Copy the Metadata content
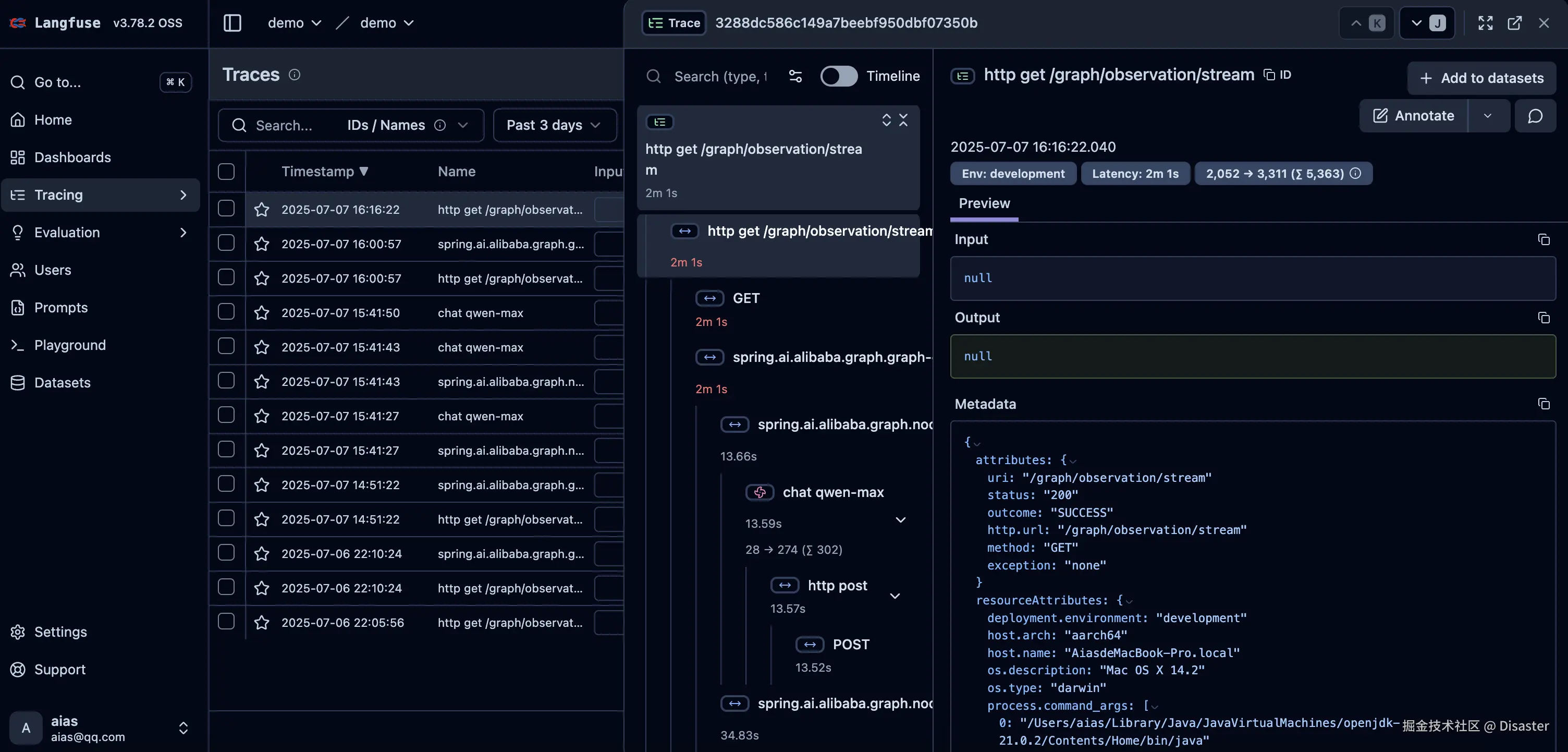1568x752 pixels. [x=1543, y=404]
